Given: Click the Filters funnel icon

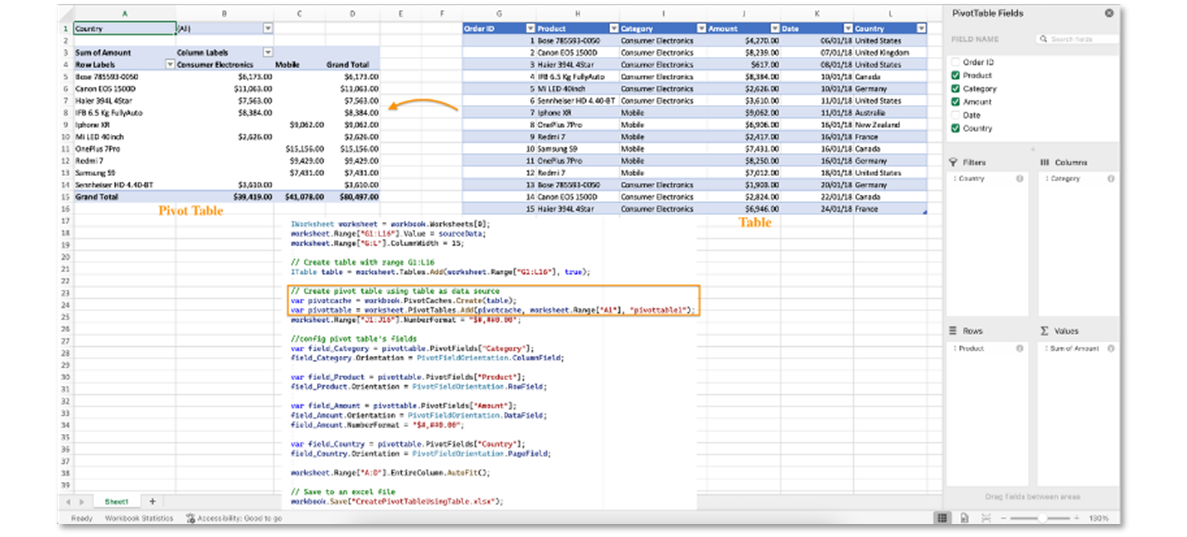Looking at the screenshot, I should (953, 162).
